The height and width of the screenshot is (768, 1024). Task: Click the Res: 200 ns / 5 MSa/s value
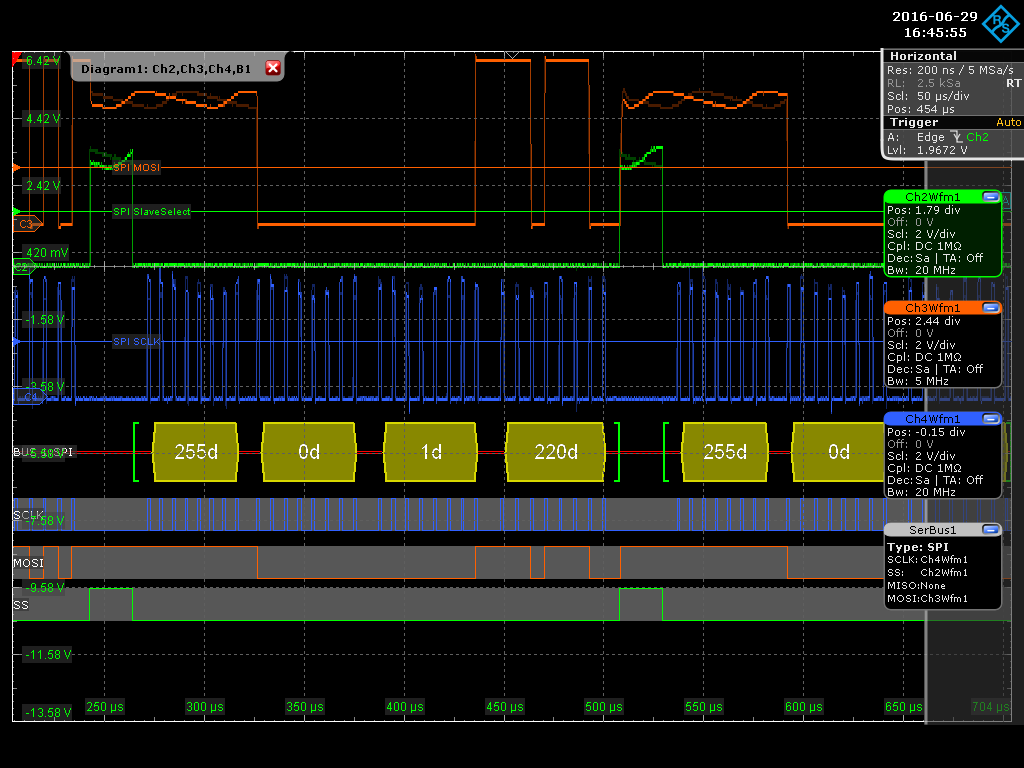pyautogui.click(x=950, y=70)
